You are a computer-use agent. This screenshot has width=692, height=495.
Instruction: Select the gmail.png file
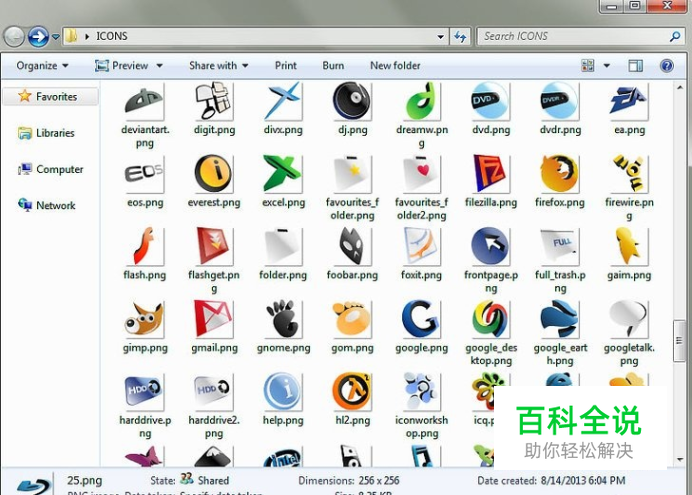pos(214,327)
